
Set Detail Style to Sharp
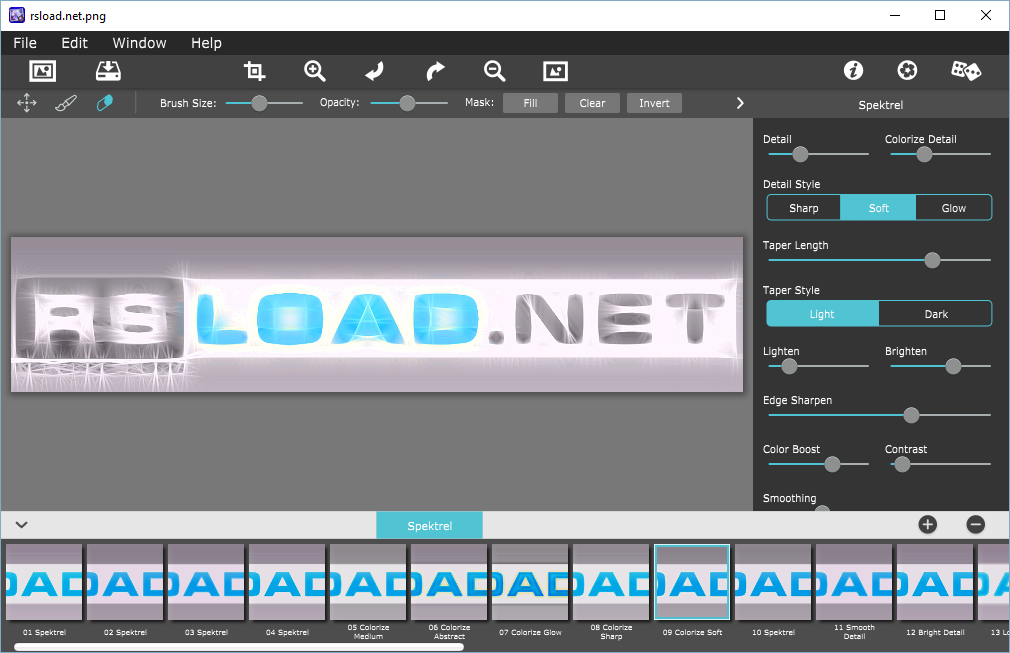(804, 208)
